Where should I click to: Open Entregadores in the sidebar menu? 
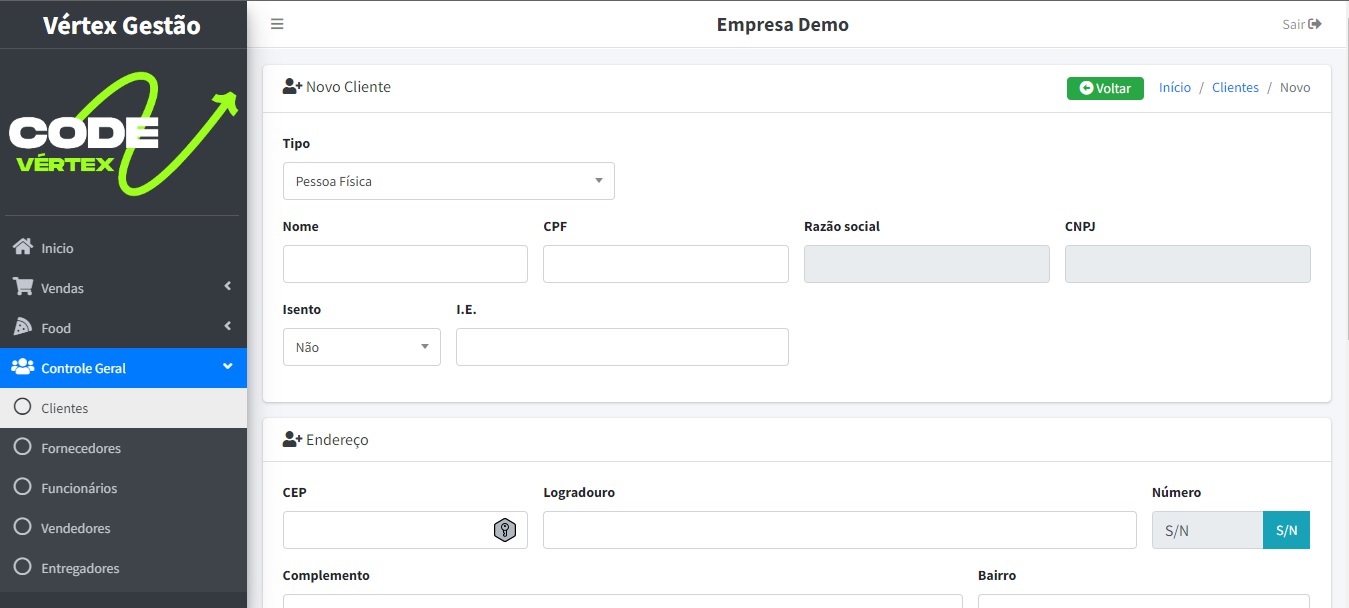79,568
